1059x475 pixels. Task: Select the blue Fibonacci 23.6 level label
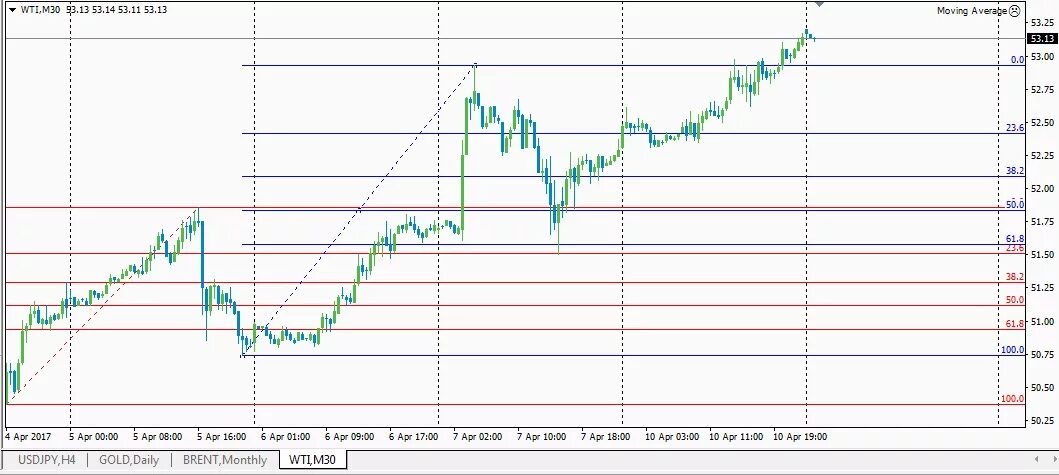[1015, 127]
